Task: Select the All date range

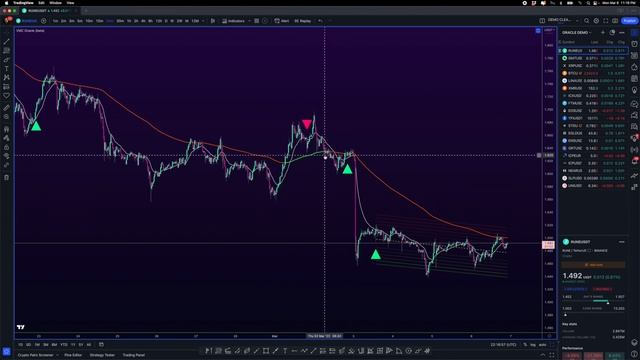Action: coord(89,345)
